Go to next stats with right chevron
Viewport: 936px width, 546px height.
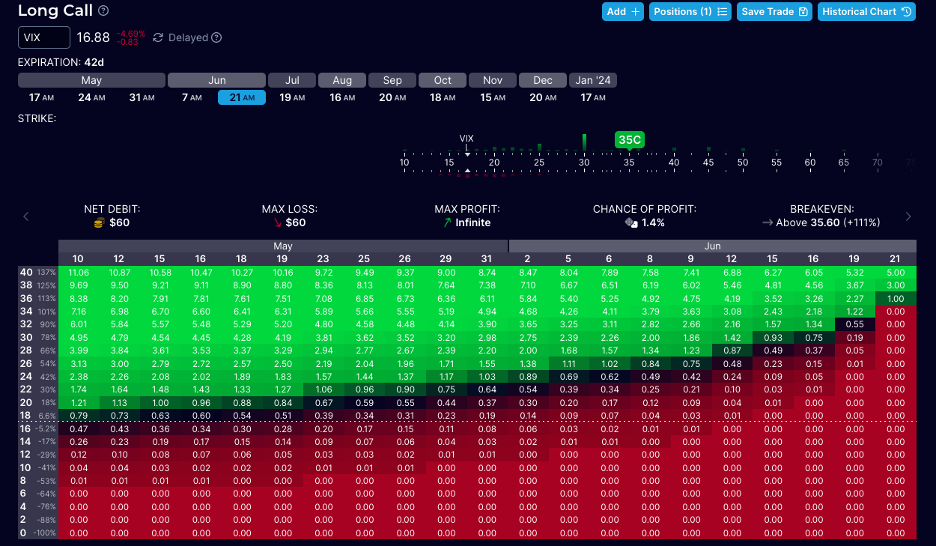point(908,217)
